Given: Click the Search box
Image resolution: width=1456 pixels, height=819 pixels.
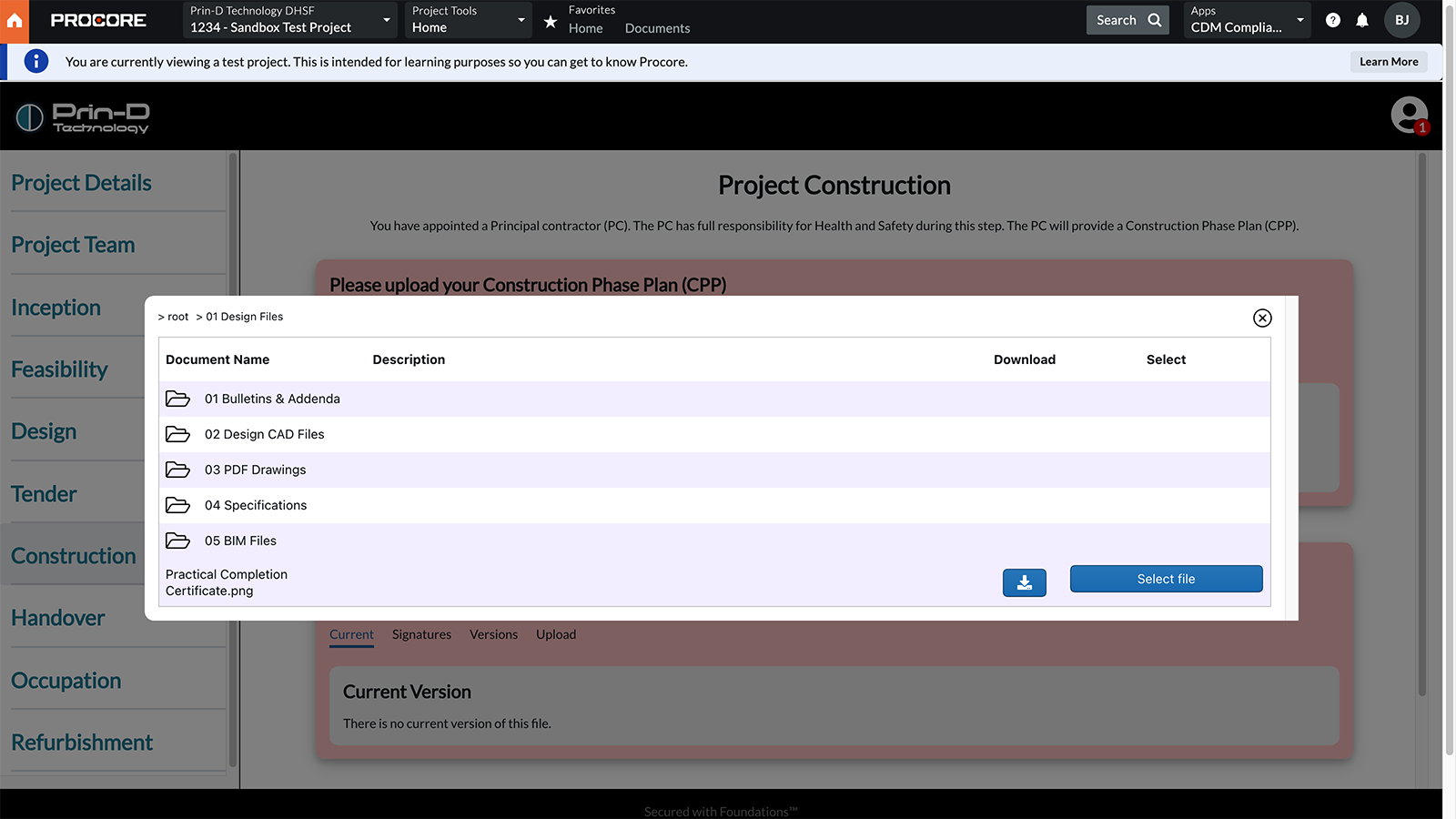Looking at the screenshot, I should tap(1127, 20).
